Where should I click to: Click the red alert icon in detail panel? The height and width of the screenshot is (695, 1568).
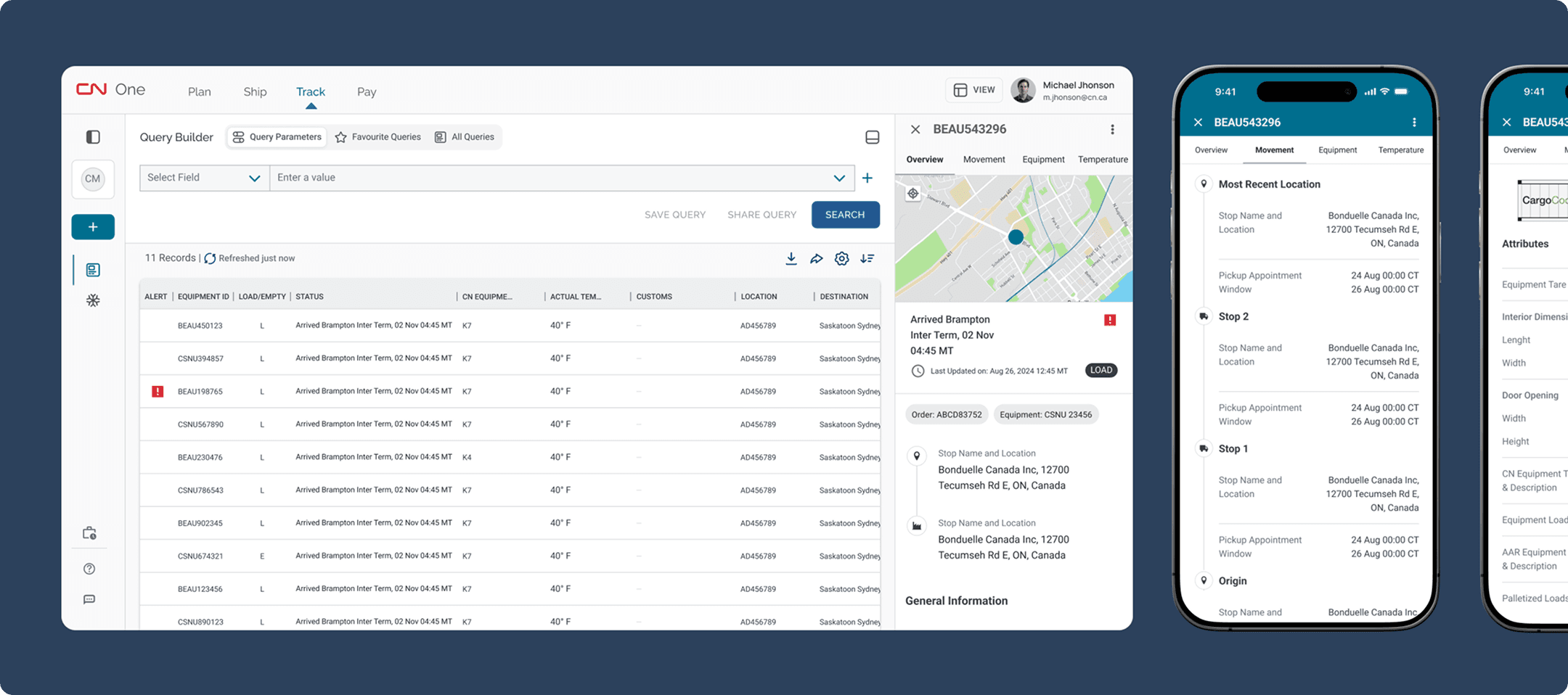[1110, 320]
